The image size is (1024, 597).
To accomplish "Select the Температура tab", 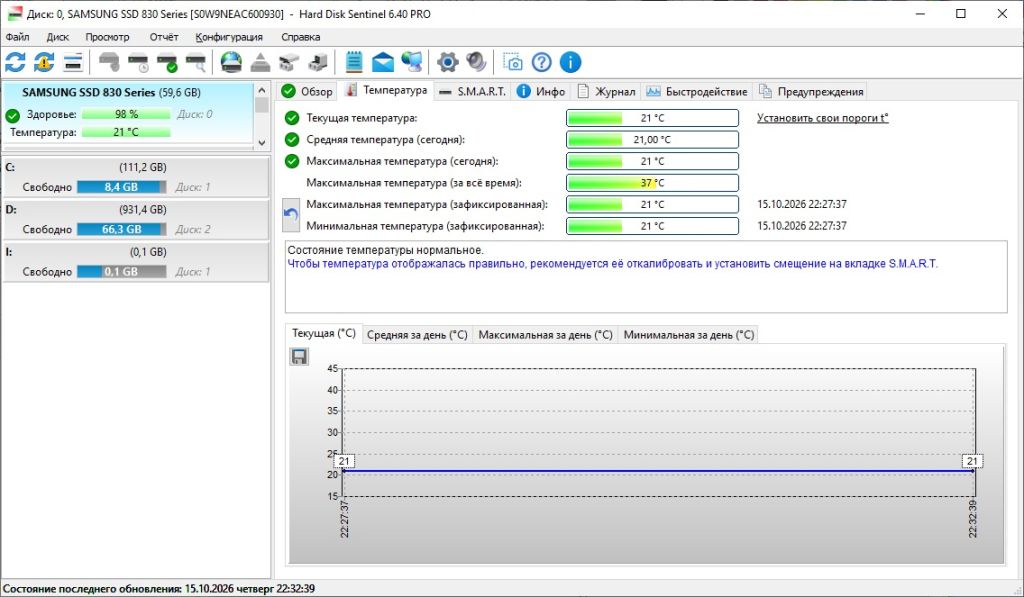I will [387, 90].
